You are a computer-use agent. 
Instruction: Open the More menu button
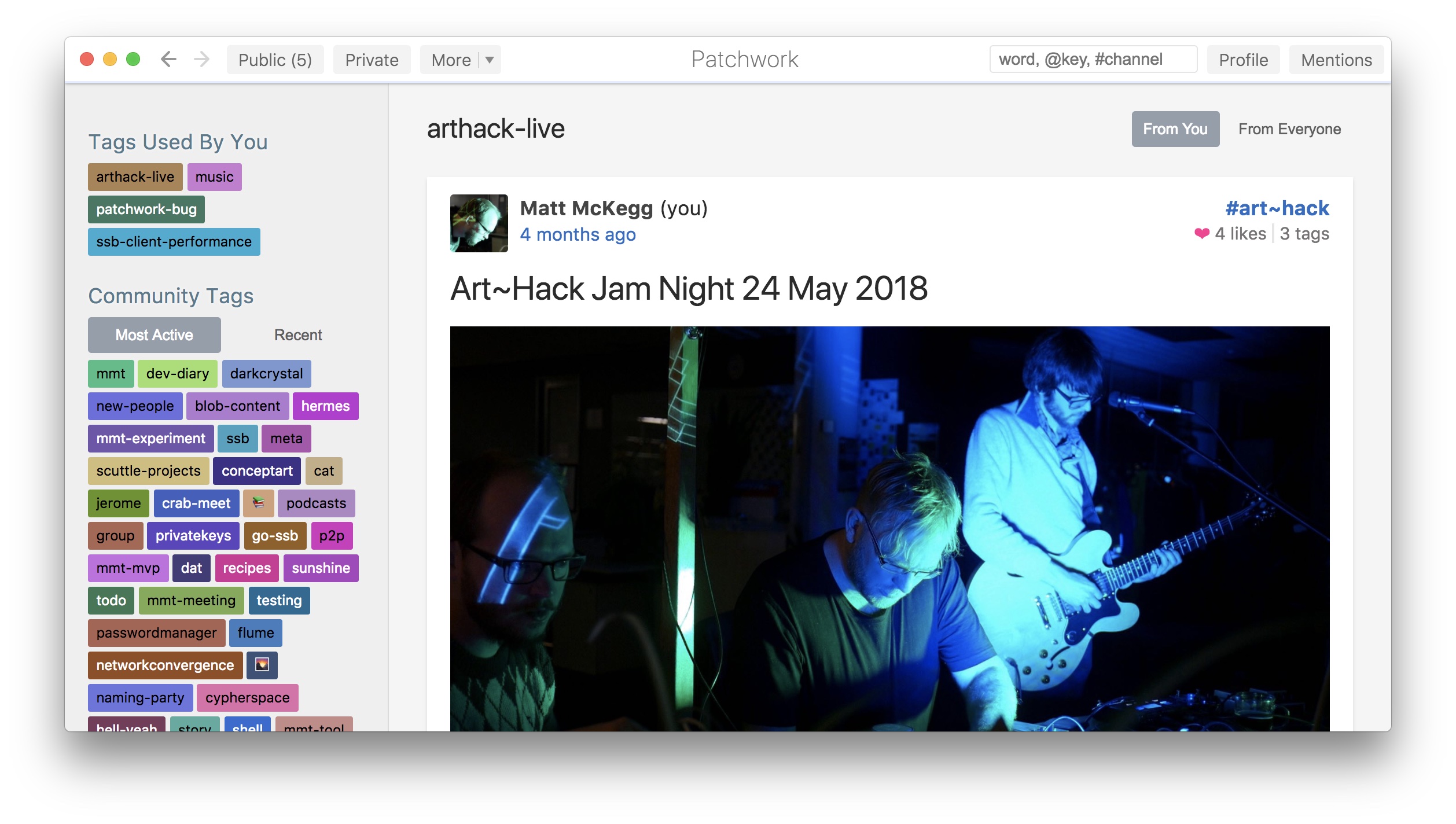(x=451, y=60)
